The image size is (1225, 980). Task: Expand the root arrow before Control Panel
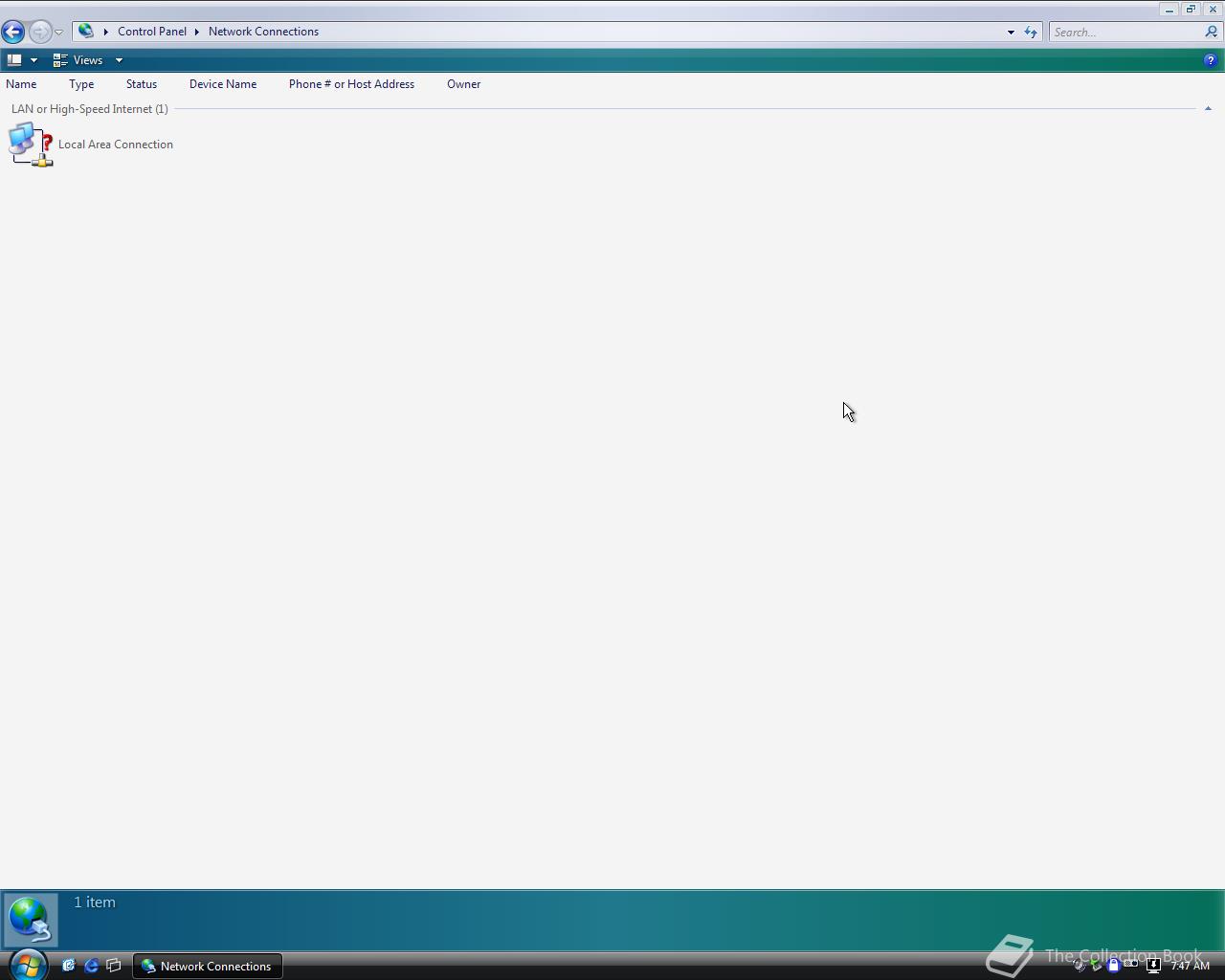(106, 32)
